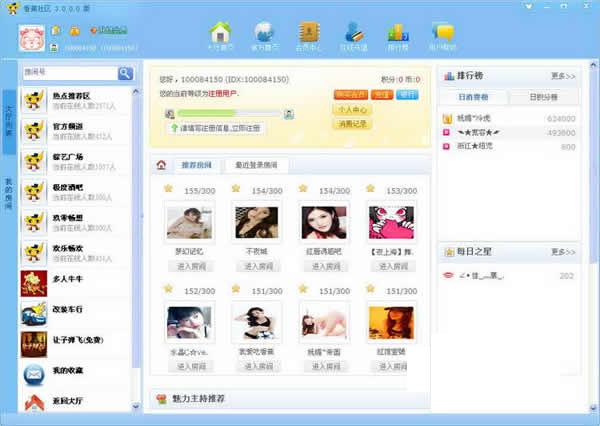Click the 立即注册 registration link
600x426 pixels.
pos(245,128)
